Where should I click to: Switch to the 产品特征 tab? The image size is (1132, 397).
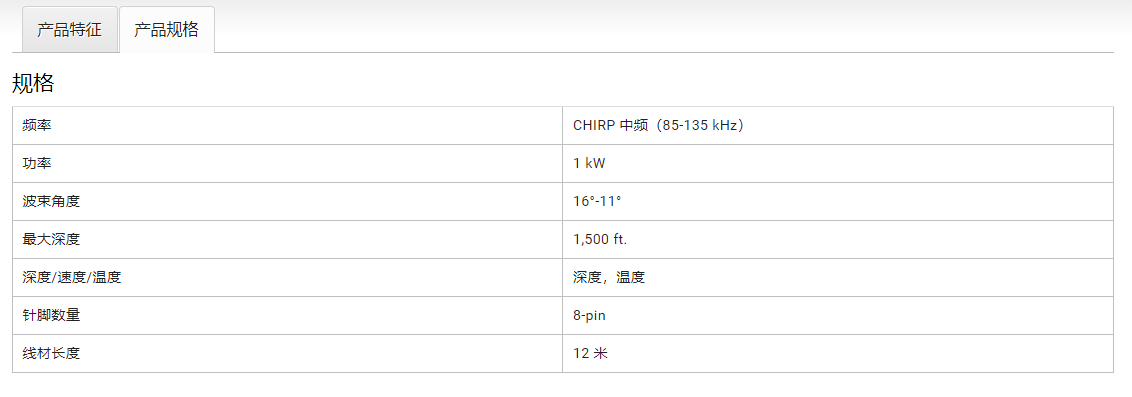coord(69,30)
